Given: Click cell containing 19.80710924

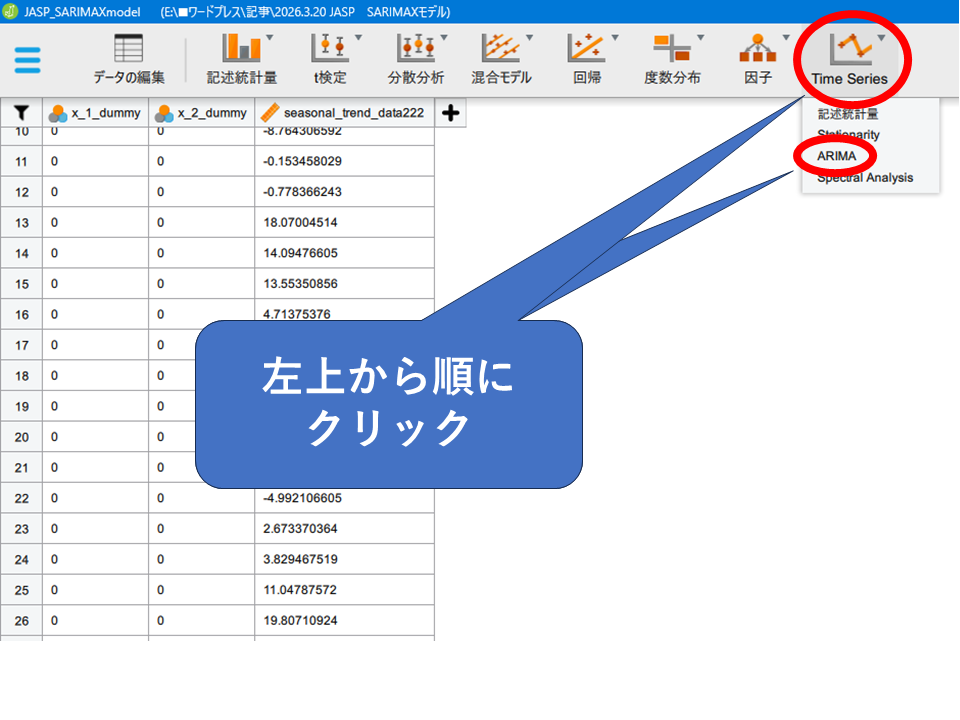Looking at the screenshot, I should click(343, 621).
